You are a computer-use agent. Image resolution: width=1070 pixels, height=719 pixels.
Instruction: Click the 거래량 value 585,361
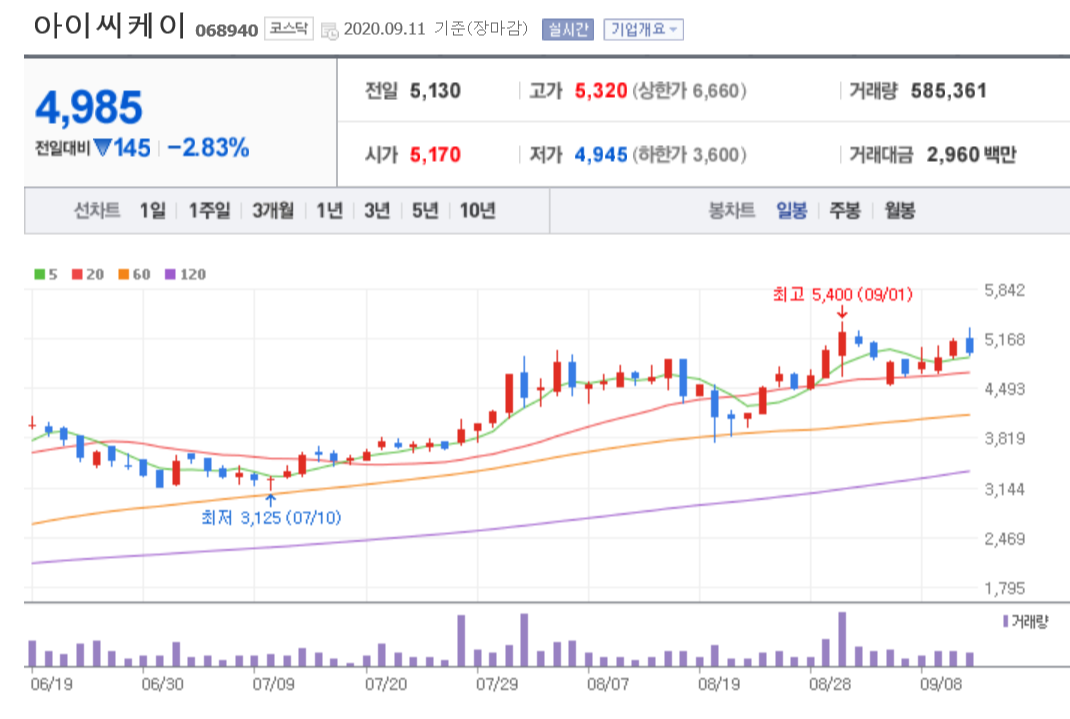click(x=949, y=91)
